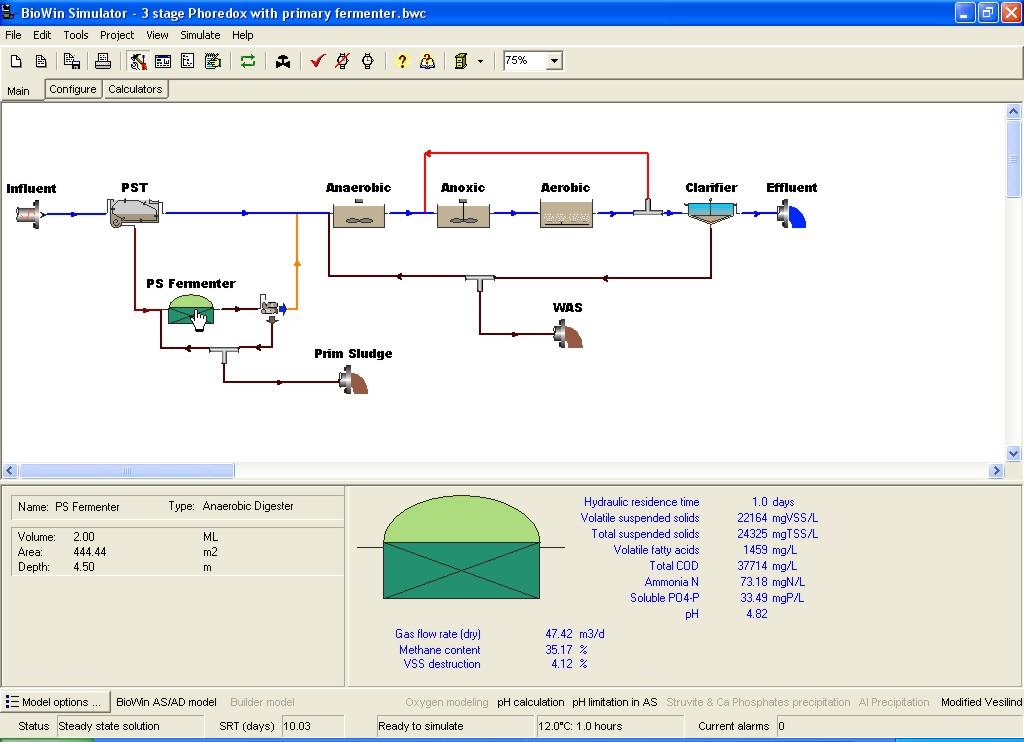The height and width of the screenshot is (742, 1024).
Task: Click the 'Modified Vesilind' status text
Action: (982, 702)
